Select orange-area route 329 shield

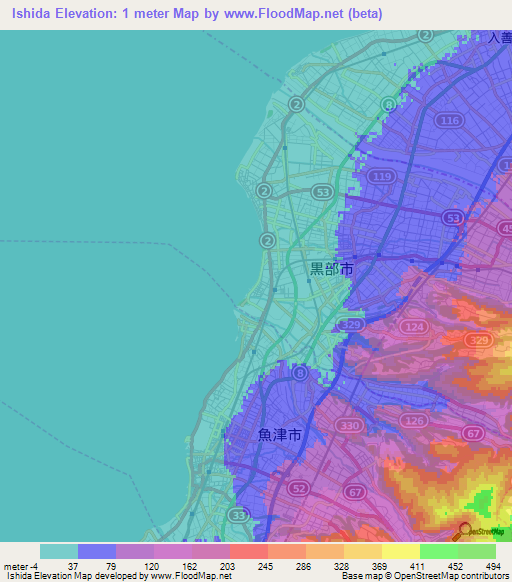coord(479,340)
